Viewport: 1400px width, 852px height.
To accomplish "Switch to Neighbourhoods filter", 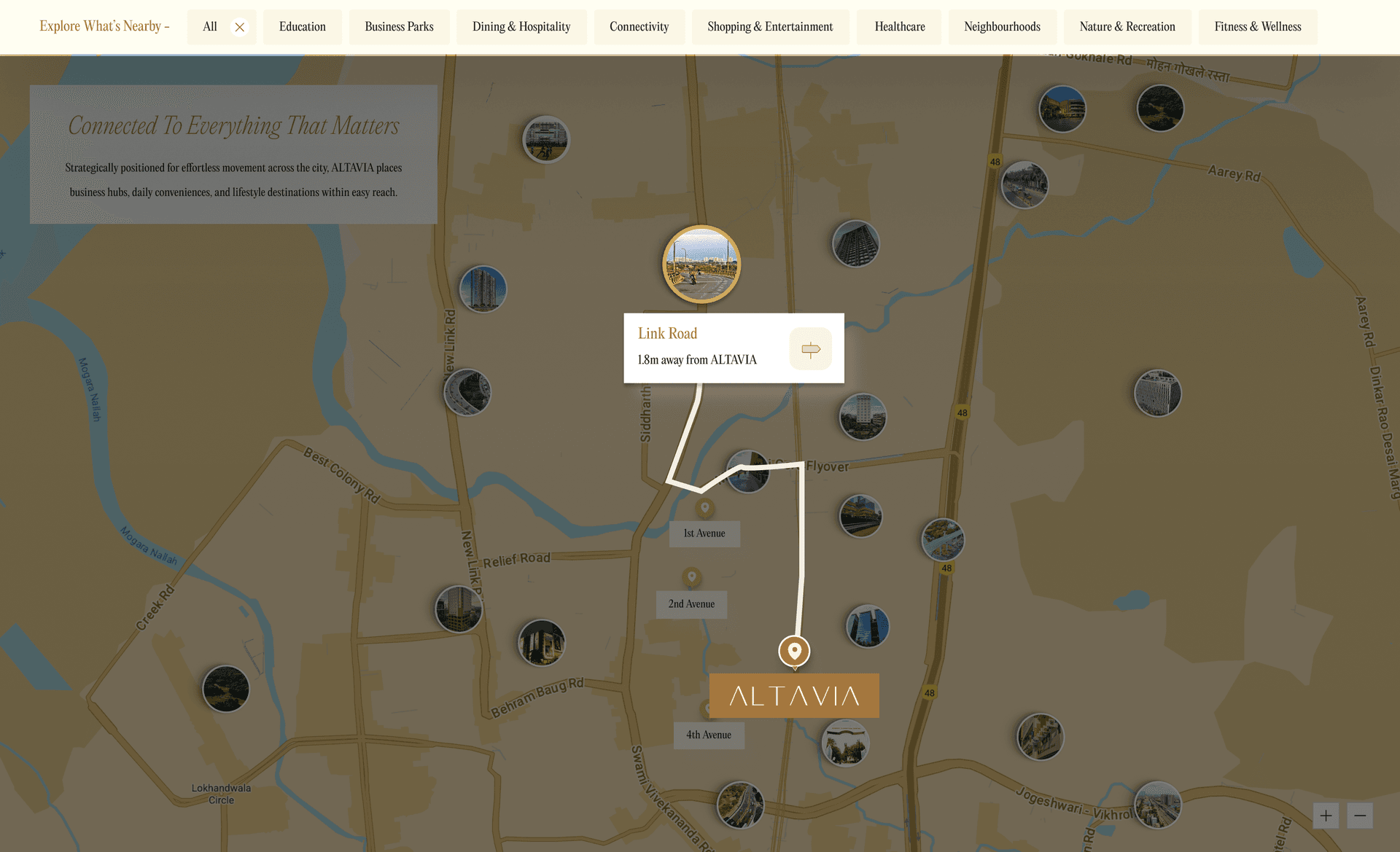I will pos(1002,27).
